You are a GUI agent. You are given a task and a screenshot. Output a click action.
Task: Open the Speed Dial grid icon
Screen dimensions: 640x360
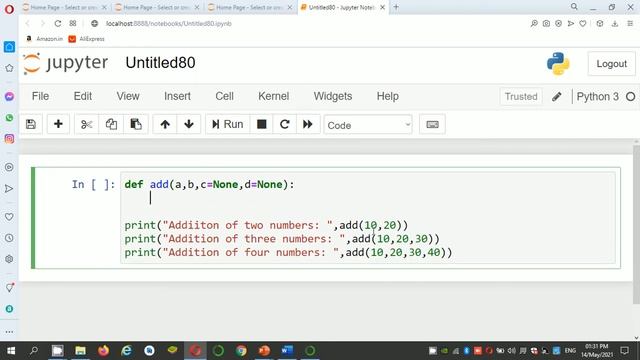click(x=73, y=23)
